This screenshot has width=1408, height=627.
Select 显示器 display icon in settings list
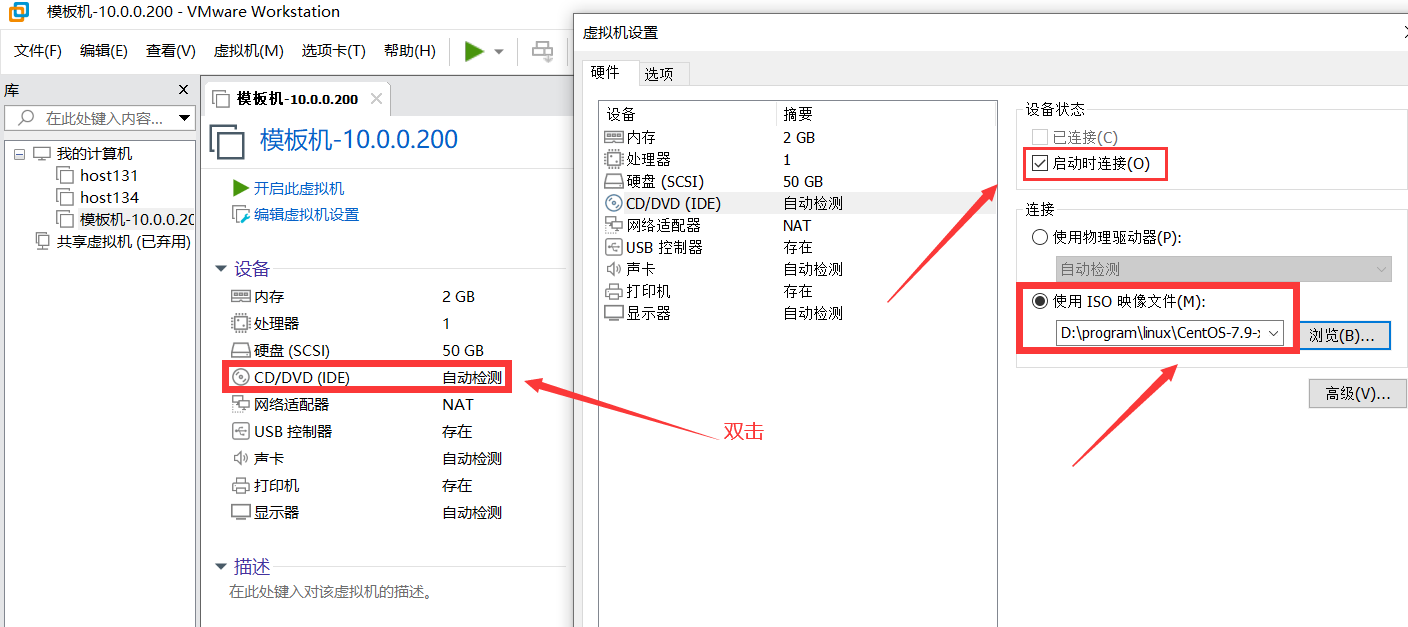[613, 313]
